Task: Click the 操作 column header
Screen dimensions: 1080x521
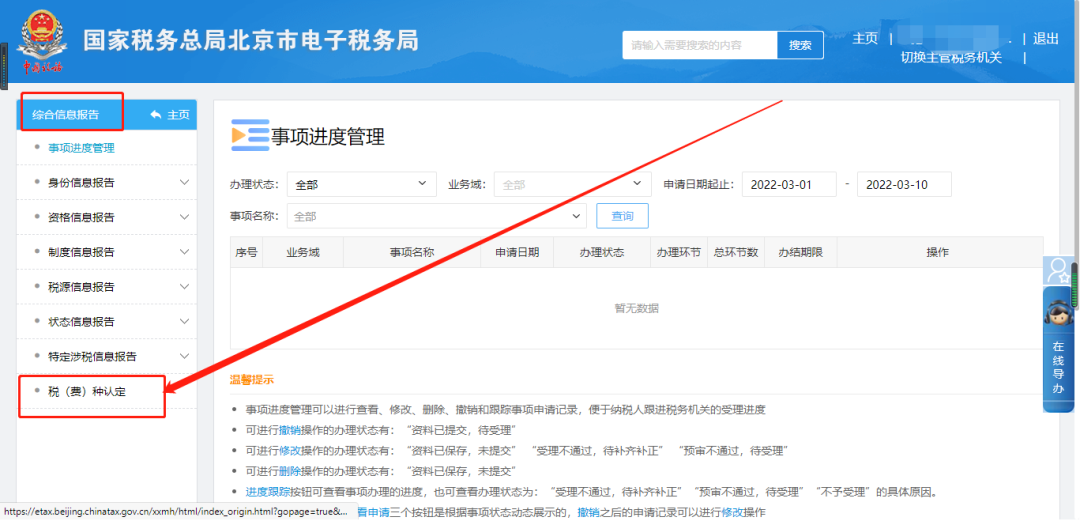Action: click(x=938, y=252)
